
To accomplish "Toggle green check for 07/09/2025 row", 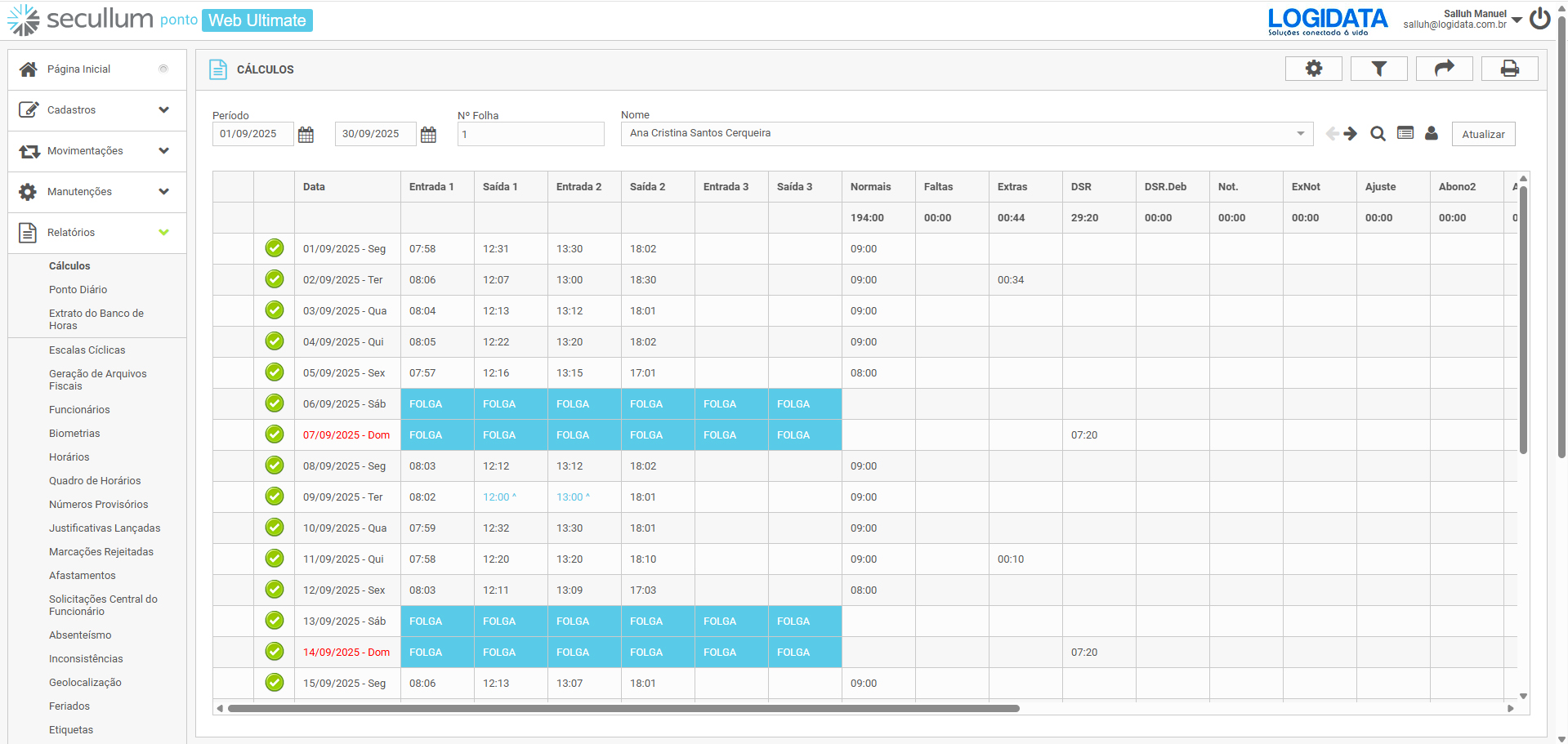I will click(x=275, y=434).
